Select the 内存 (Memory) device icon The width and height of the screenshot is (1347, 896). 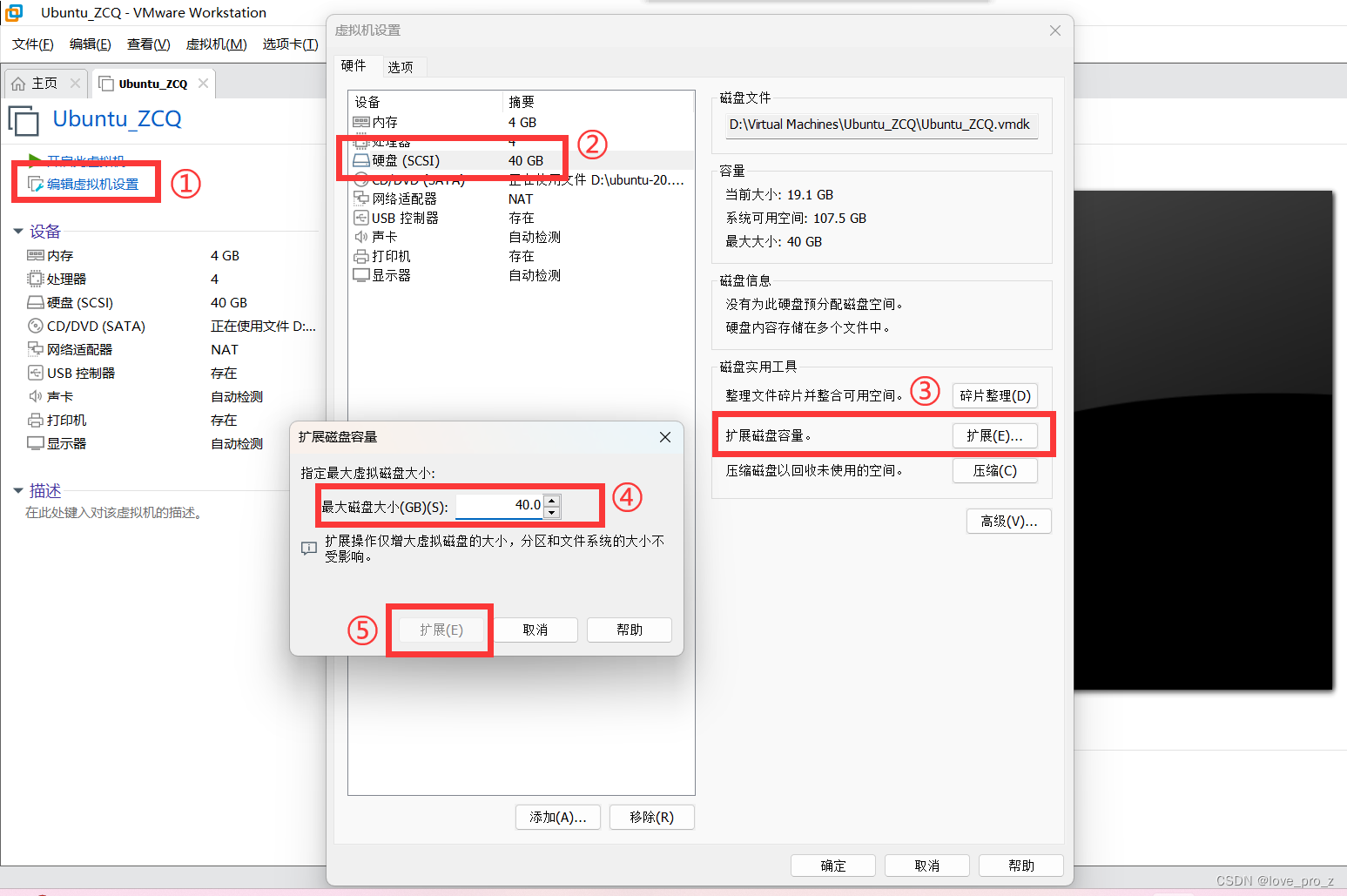(361, 121)
